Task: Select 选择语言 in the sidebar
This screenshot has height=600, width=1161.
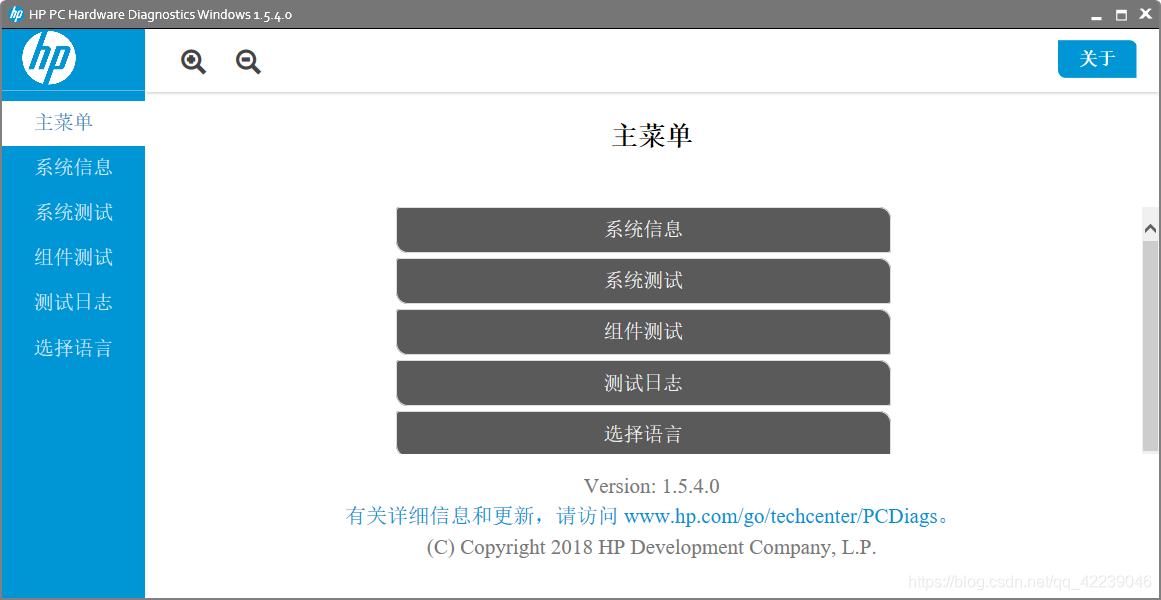Action: click(73, 347)
